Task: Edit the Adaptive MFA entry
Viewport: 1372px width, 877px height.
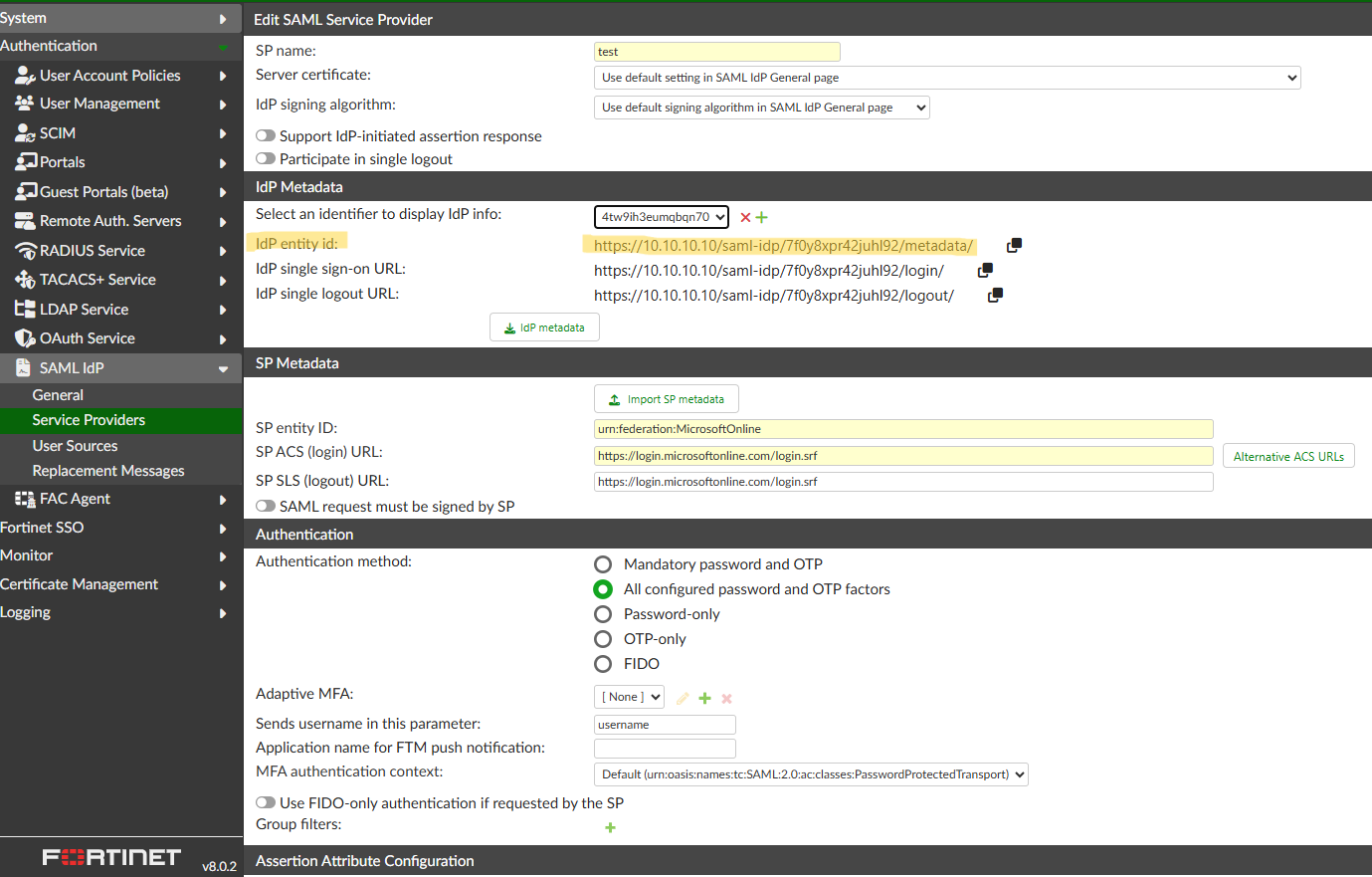Action: [683, 699]
